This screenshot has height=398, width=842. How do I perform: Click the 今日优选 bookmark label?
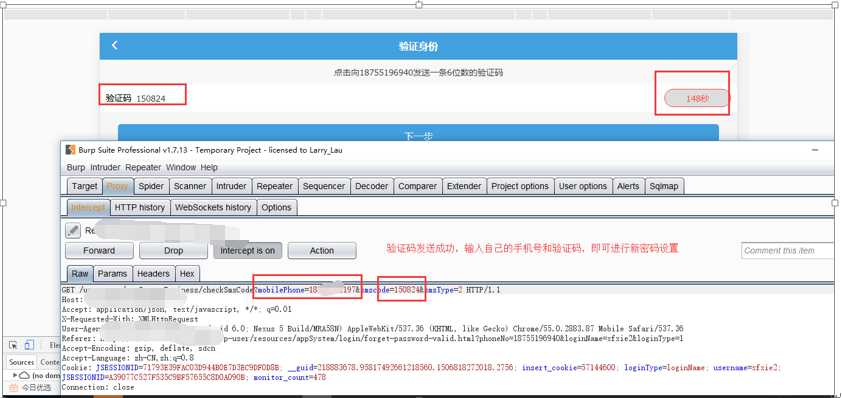(36, 387)
